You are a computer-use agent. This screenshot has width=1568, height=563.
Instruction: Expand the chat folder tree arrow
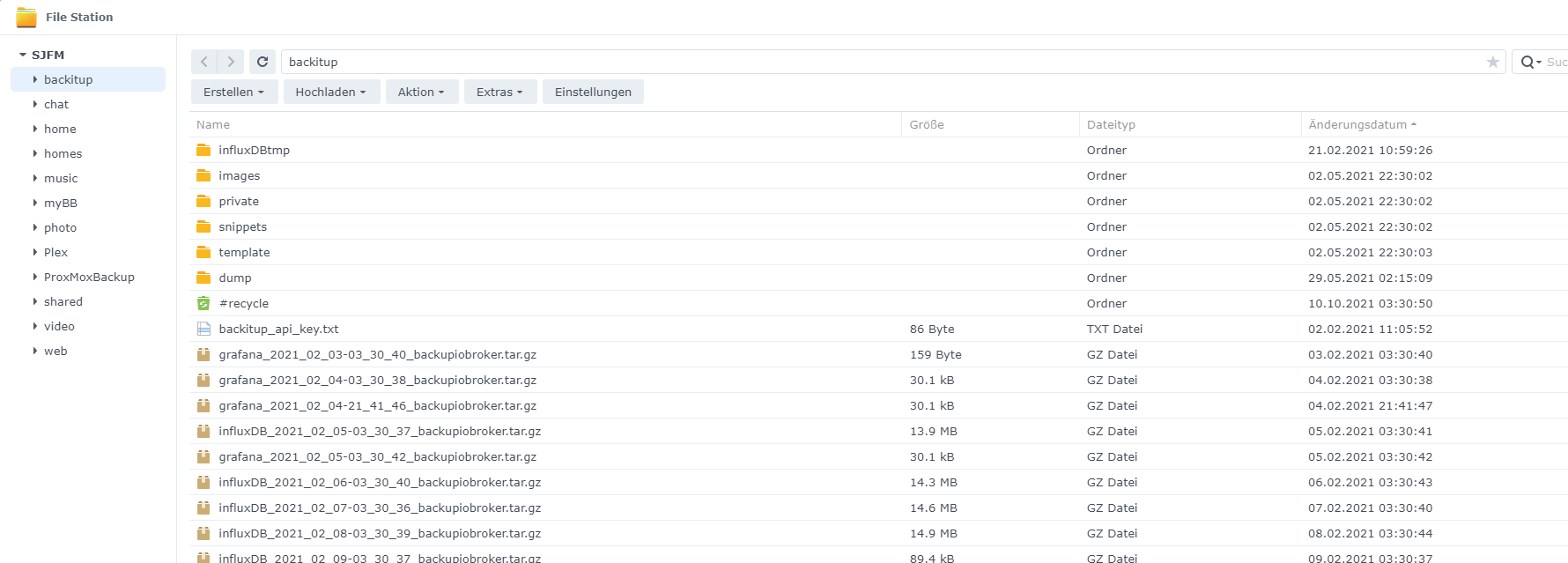tap(35, 104)
